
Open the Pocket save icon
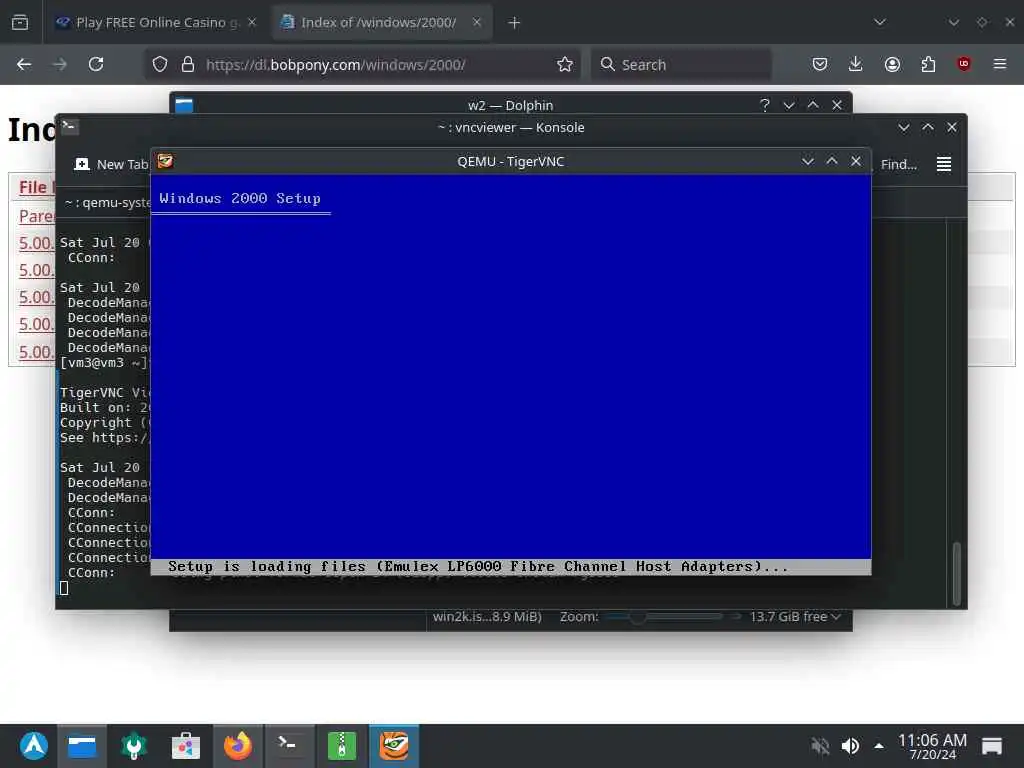820,64
